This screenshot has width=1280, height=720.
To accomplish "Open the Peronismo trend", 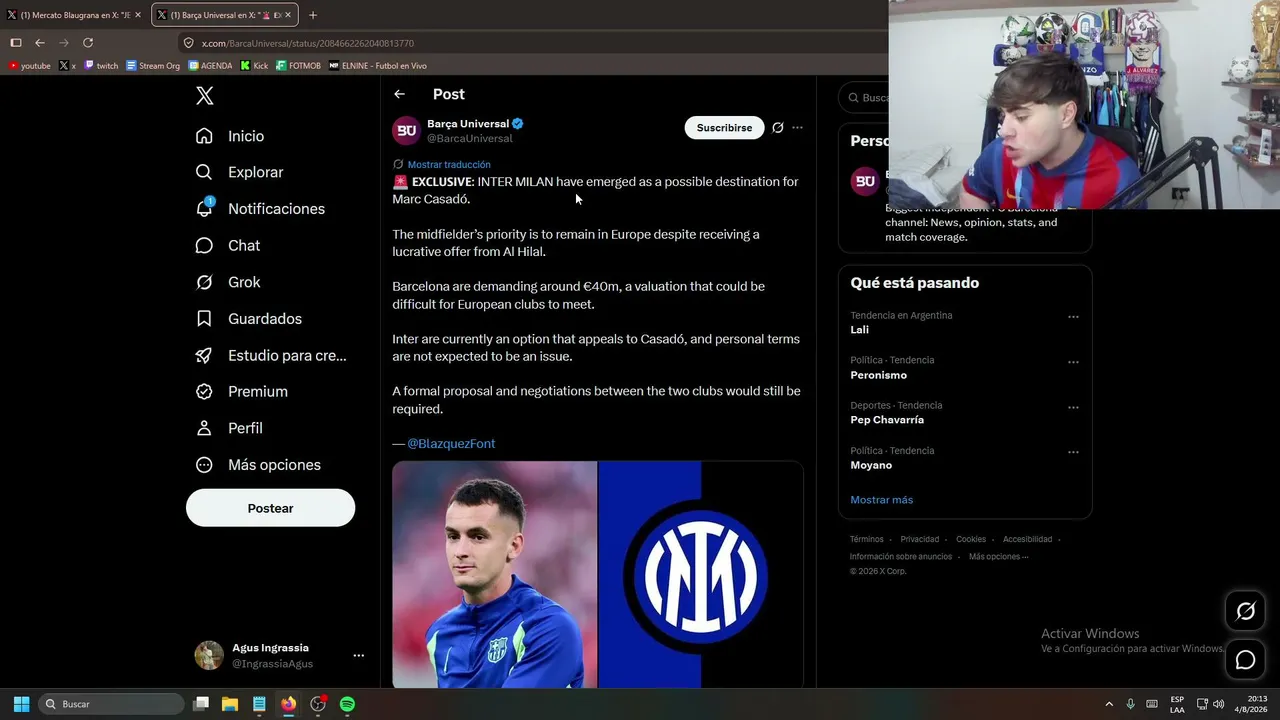I will (x=878, y=375).
